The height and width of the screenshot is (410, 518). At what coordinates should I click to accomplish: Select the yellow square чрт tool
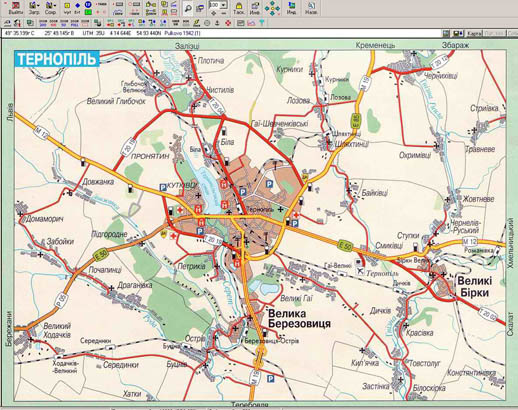click(x=67, y=6)
